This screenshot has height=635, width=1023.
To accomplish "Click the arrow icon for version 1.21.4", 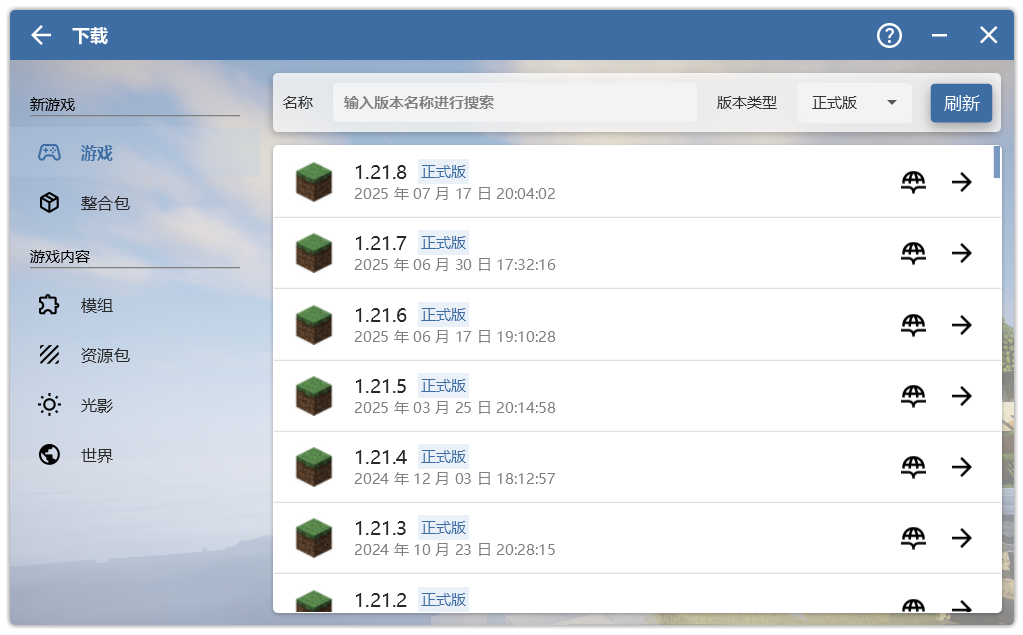I will click(x=961, y=467).
